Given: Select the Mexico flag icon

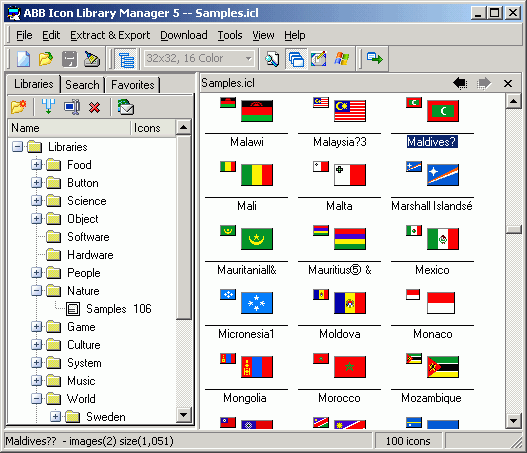Looking at the screenshot, I should (x=443, y=239).
